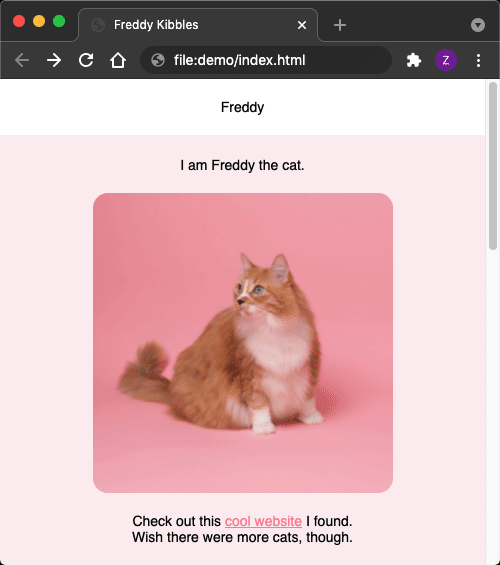
Task: Open the purple Z profile avatar
Action: coord(446,60)
